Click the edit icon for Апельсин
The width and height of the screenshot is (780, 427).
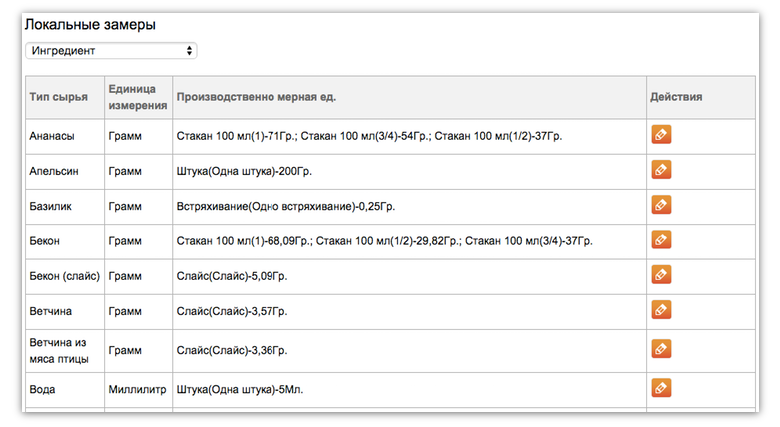click(x=661, y=170)
